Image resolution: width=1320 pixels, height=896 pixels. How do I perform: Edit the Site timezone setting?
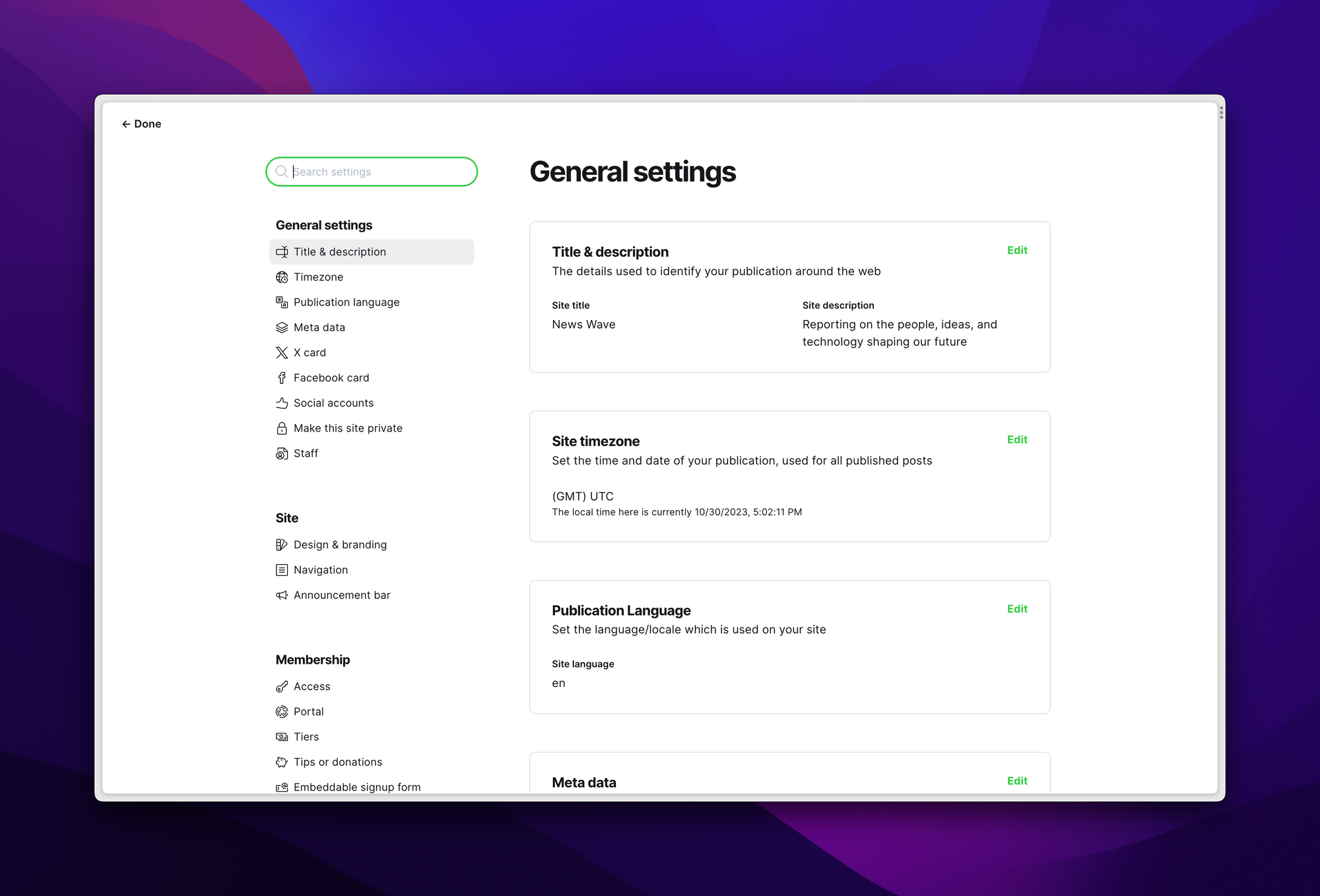coord(1016,439)
